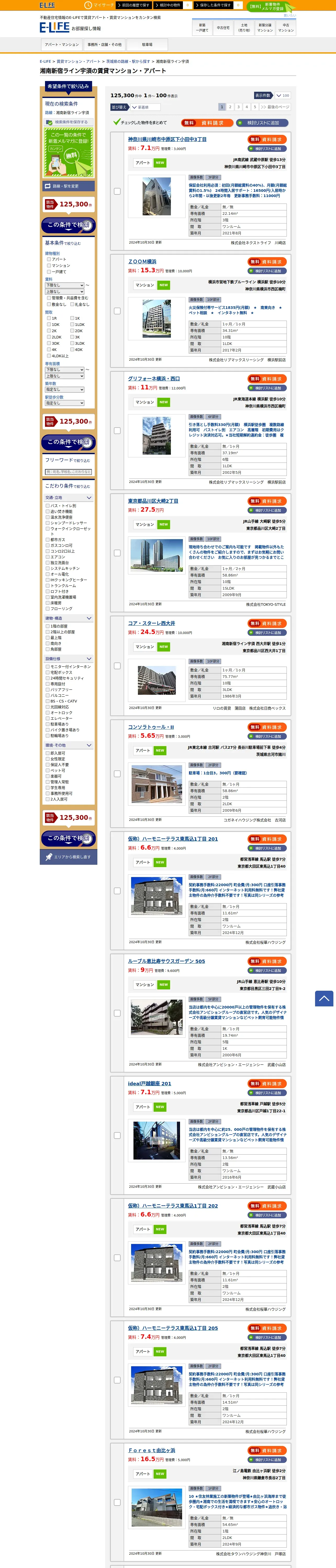Image resolution: width=336 pixels, height=1568 pixels.
Task: Open 東京都品川区大崎2丁目 building photo
Action: click(157, 555)
